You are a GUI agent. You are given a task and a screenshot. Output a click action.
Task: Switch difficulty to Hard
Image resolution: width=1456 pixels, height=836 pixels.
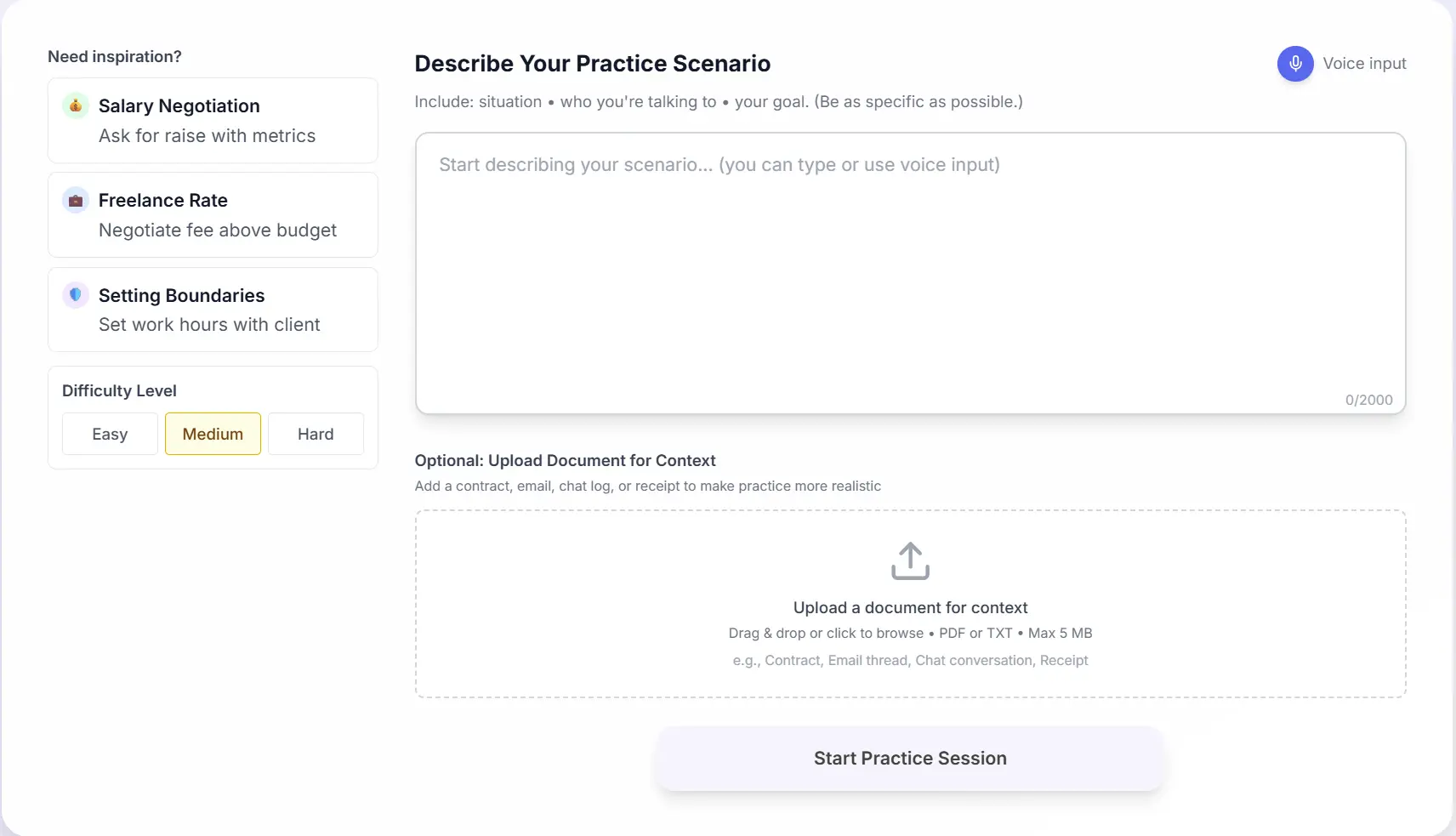pos(315,434)
